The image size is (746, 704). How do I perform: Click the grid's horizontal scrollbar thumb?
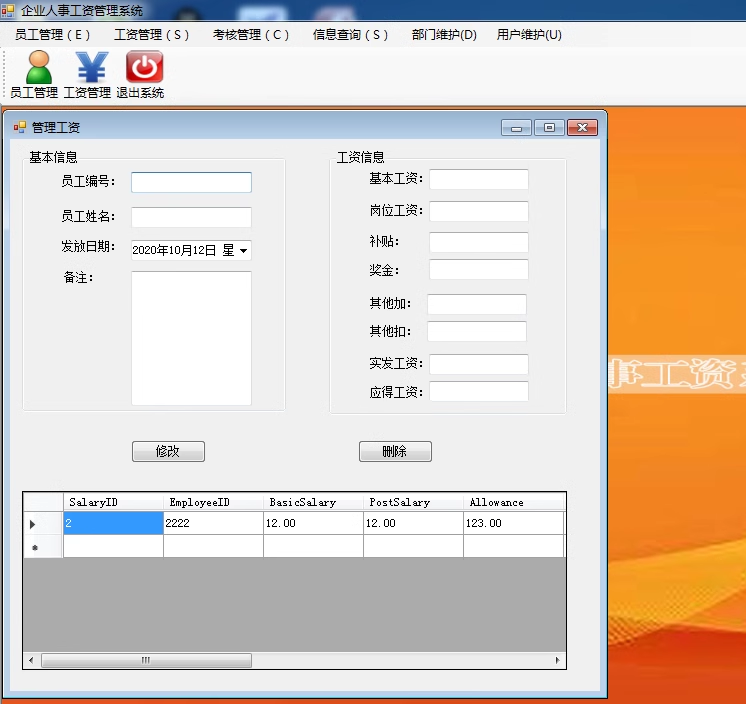[146, 660]
